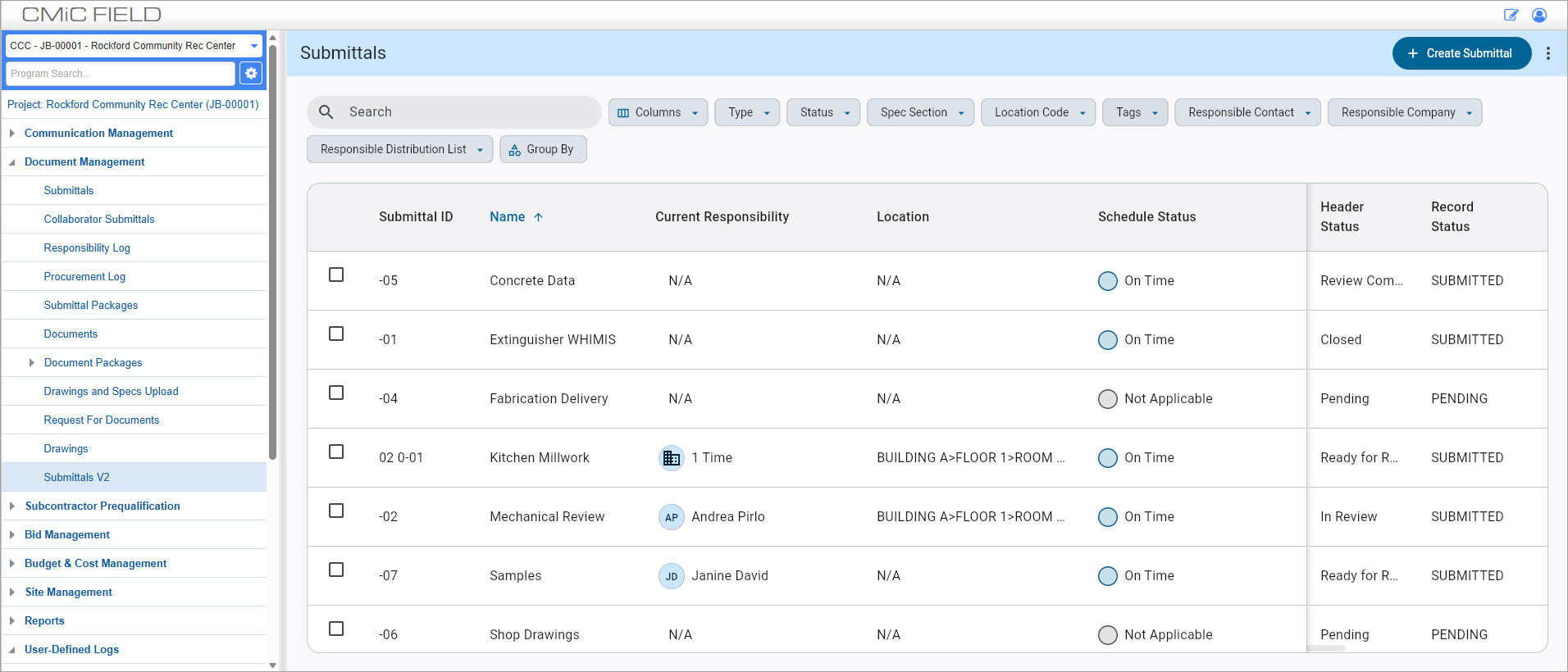Click the Submittal ID column header
The height and width of the screenshot is (672, 1568).
click(x=416, y=217)
